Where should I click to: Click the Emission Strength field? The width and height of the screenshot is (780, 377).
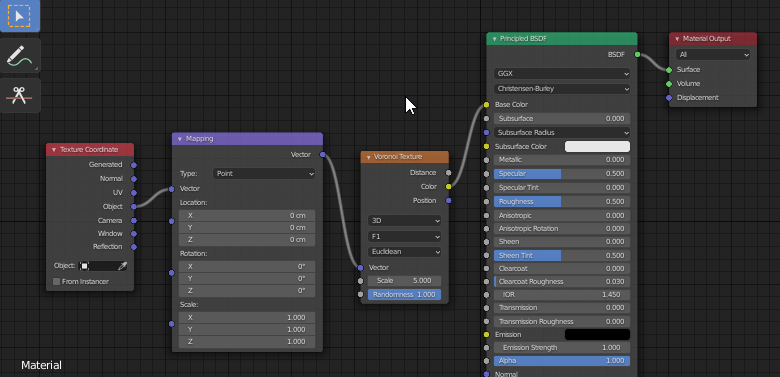click(x=562, y=348)
